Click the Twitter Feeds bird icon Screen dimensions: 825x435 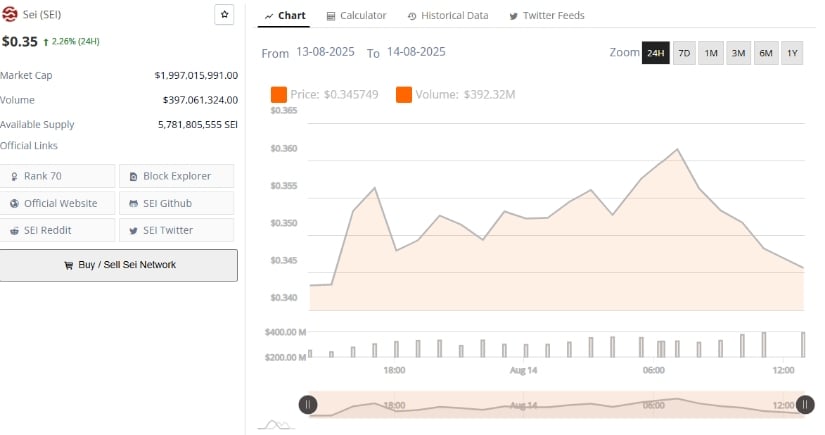point(513,16)
